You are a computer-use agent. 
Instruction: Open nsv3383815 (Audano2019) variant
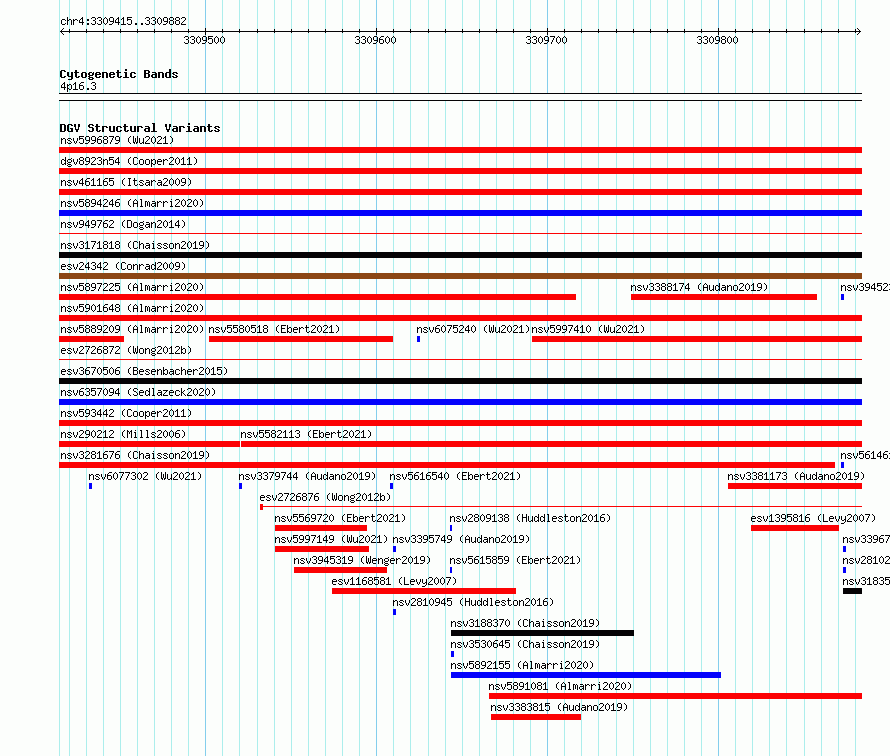tap(559, 707)
